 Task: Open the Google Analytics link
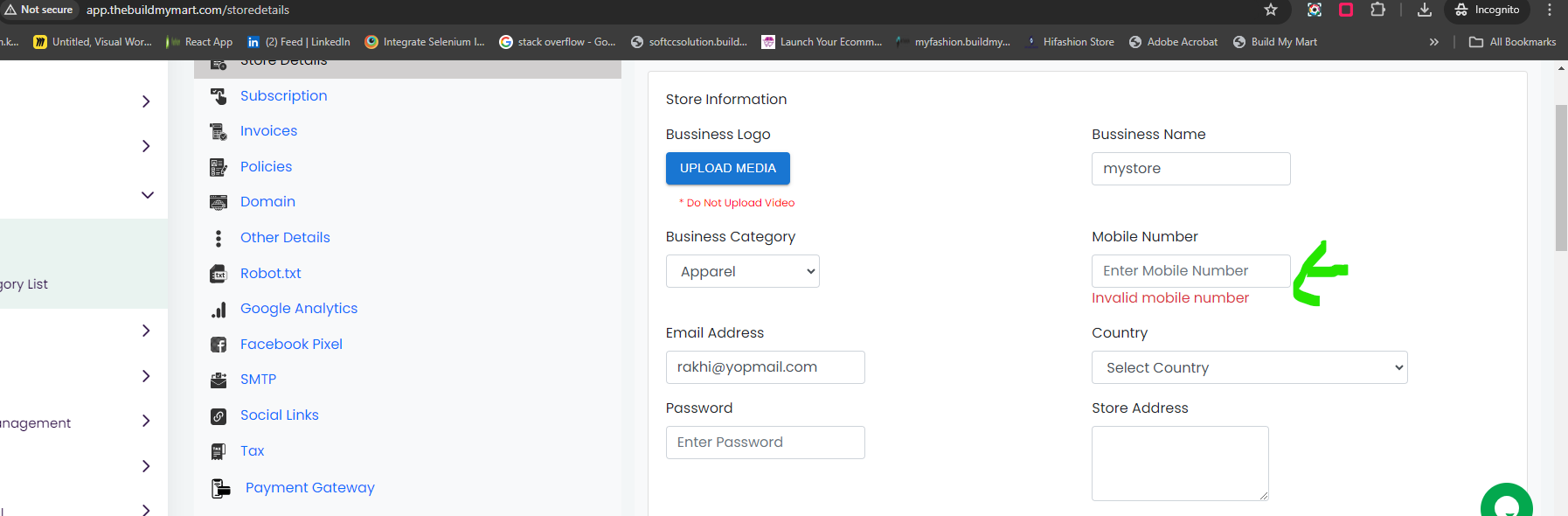299,309
